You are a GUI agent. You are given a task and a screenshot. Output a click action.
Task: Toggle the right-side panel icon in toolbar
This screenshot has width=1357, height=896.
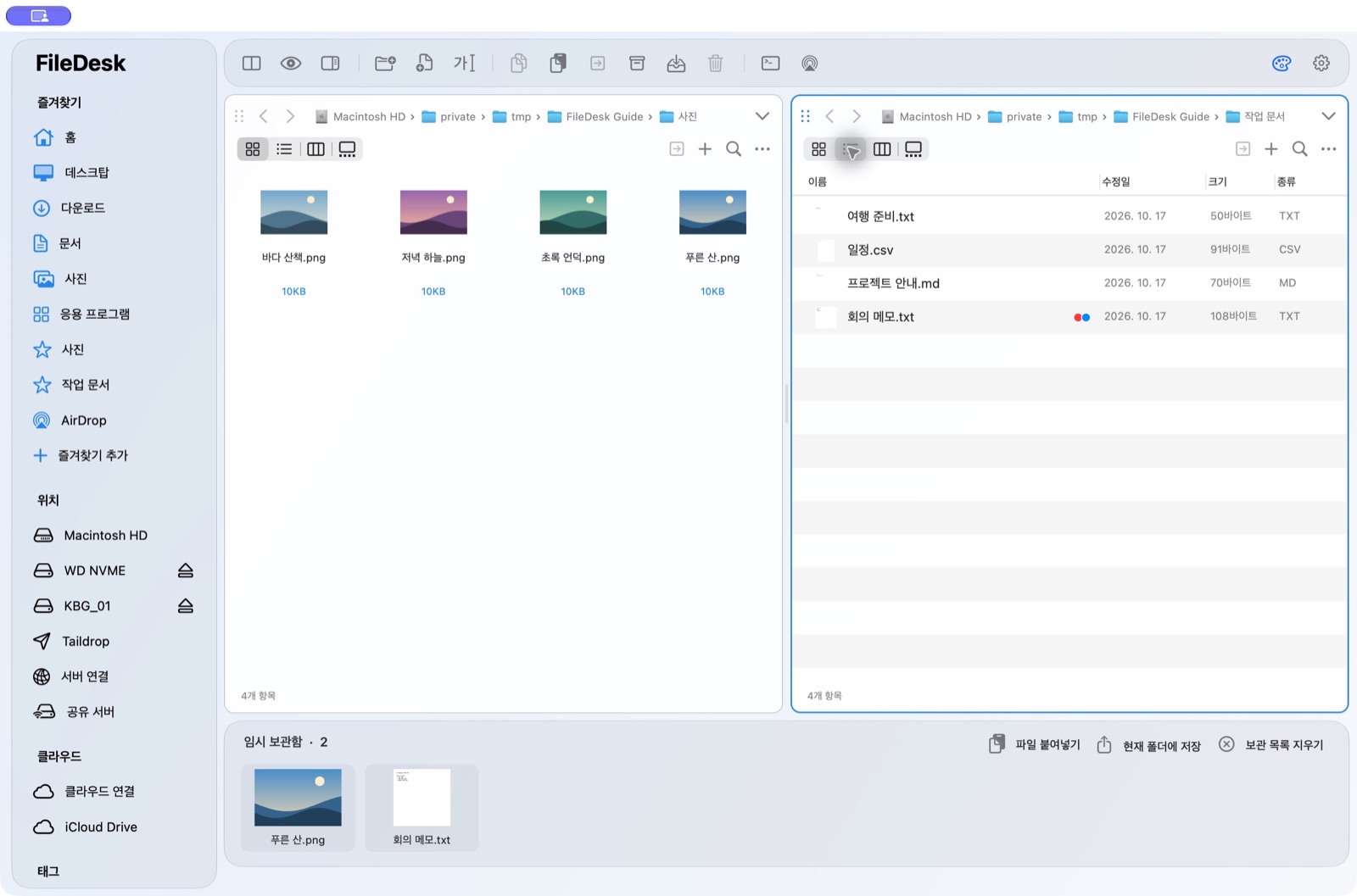pos(330,64)
